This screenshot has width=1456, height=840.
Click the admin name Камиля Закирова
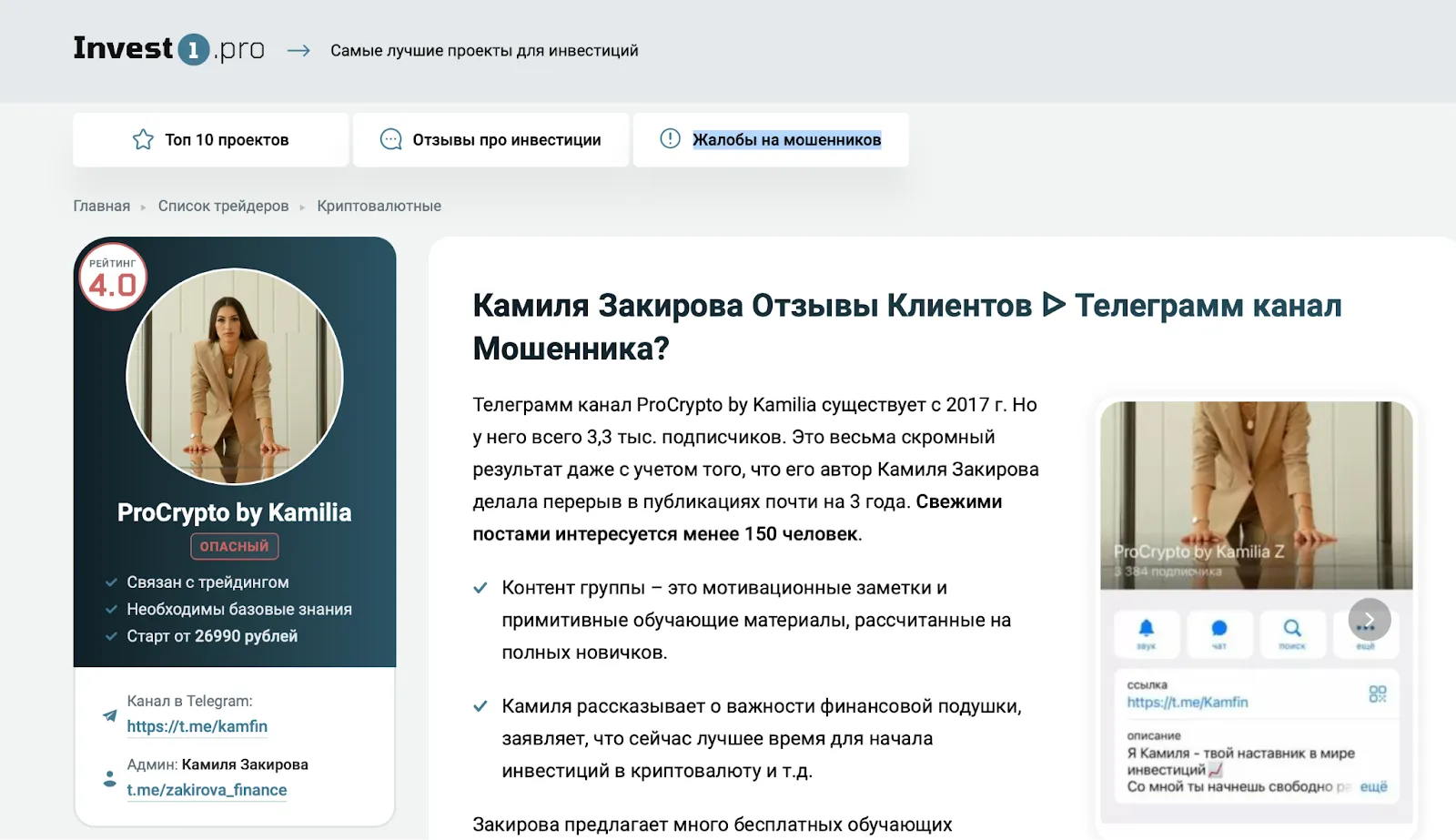(245, 764)
